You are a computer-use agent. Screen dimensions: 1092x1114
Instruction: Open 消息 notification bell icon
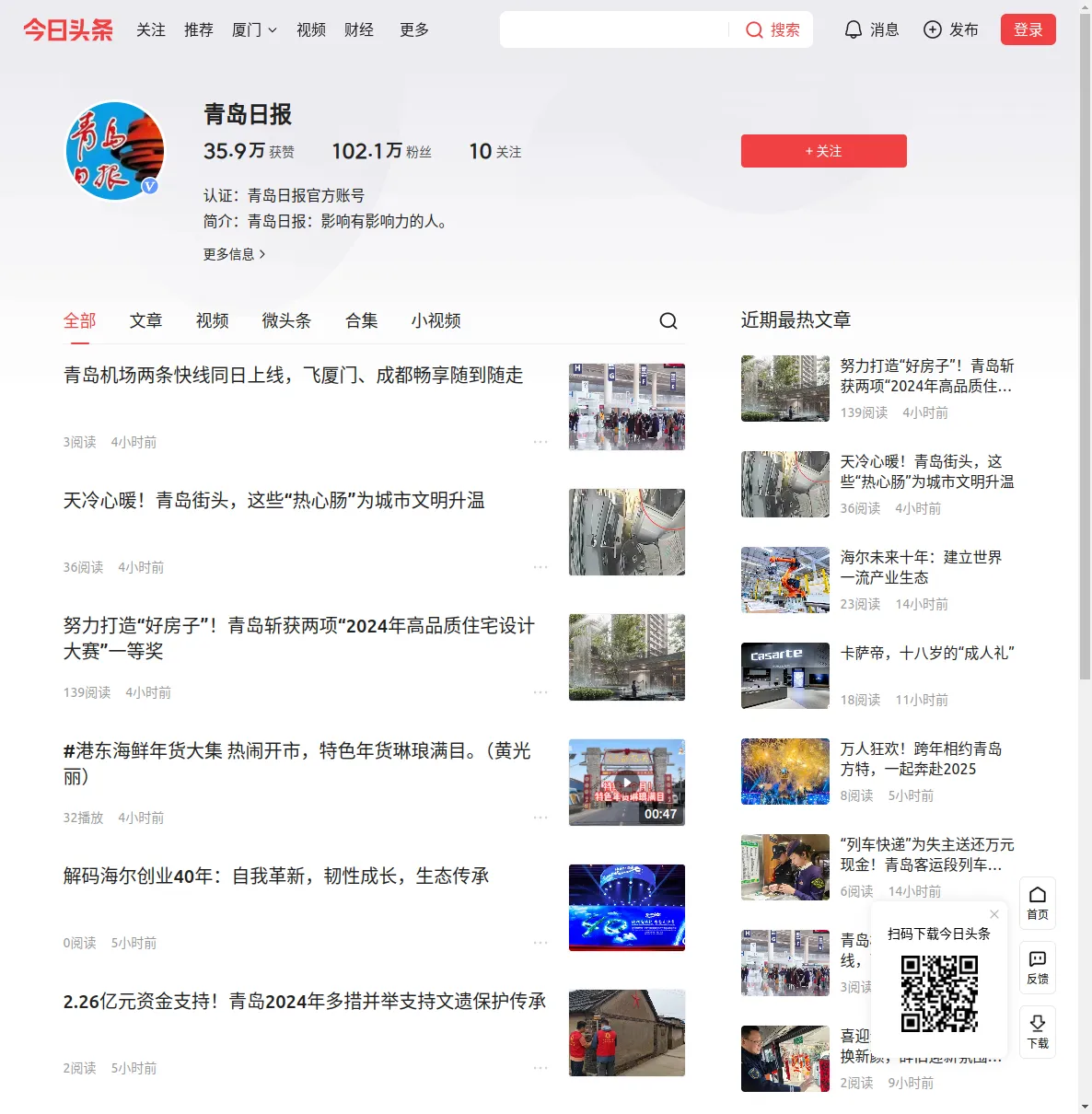point(854,29)
